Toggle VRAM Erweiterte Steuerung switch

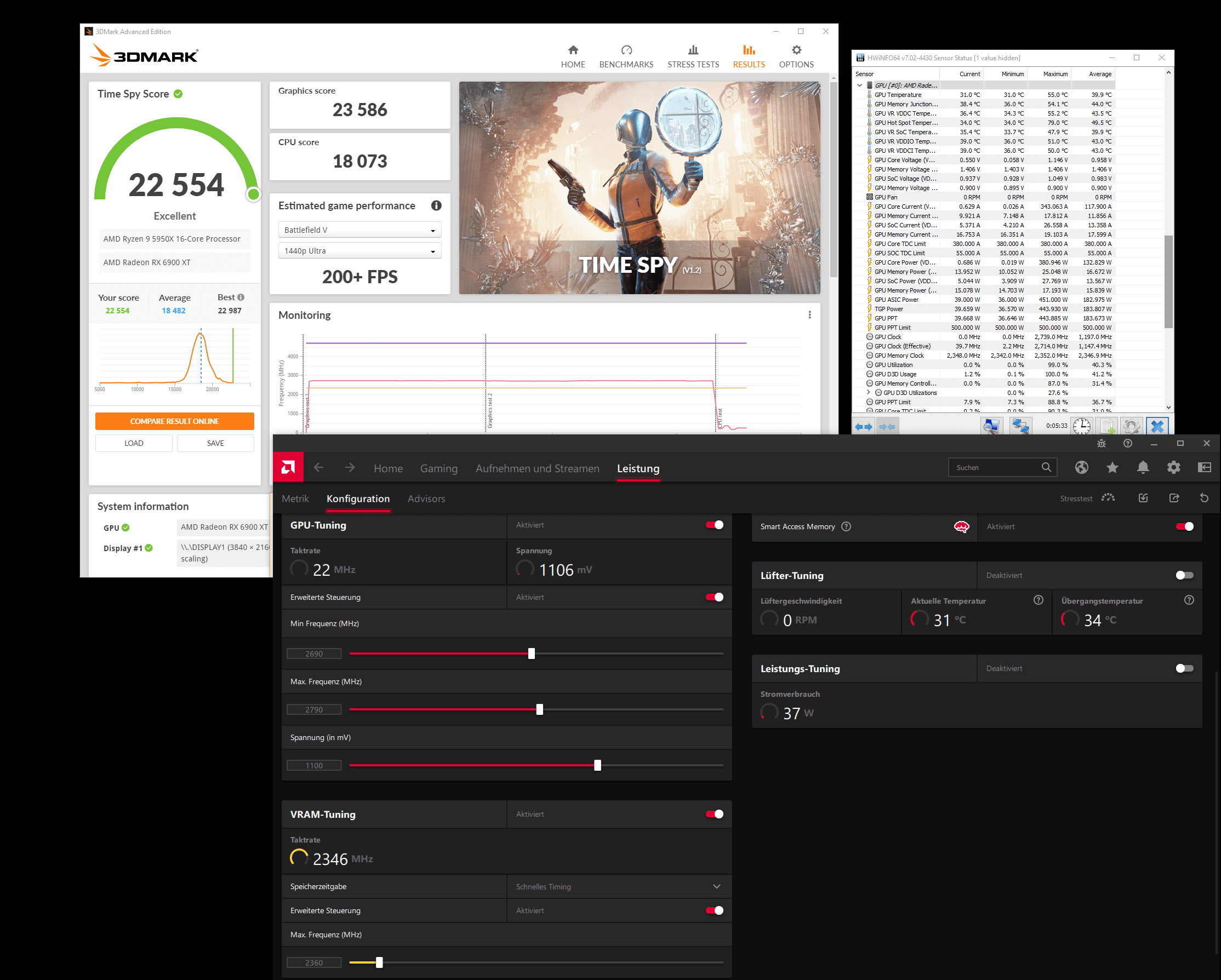(715, 910)
